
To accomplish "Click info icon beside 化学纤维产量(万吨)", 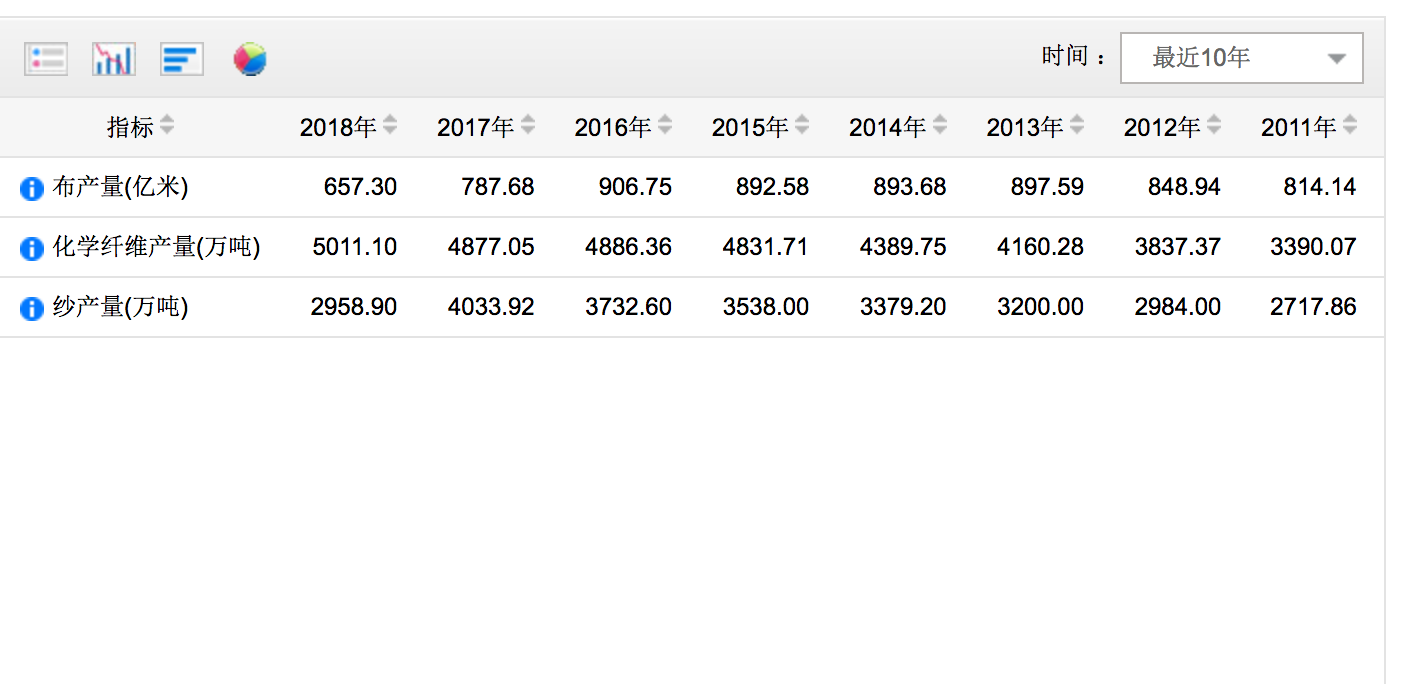I will click(32, 248).
